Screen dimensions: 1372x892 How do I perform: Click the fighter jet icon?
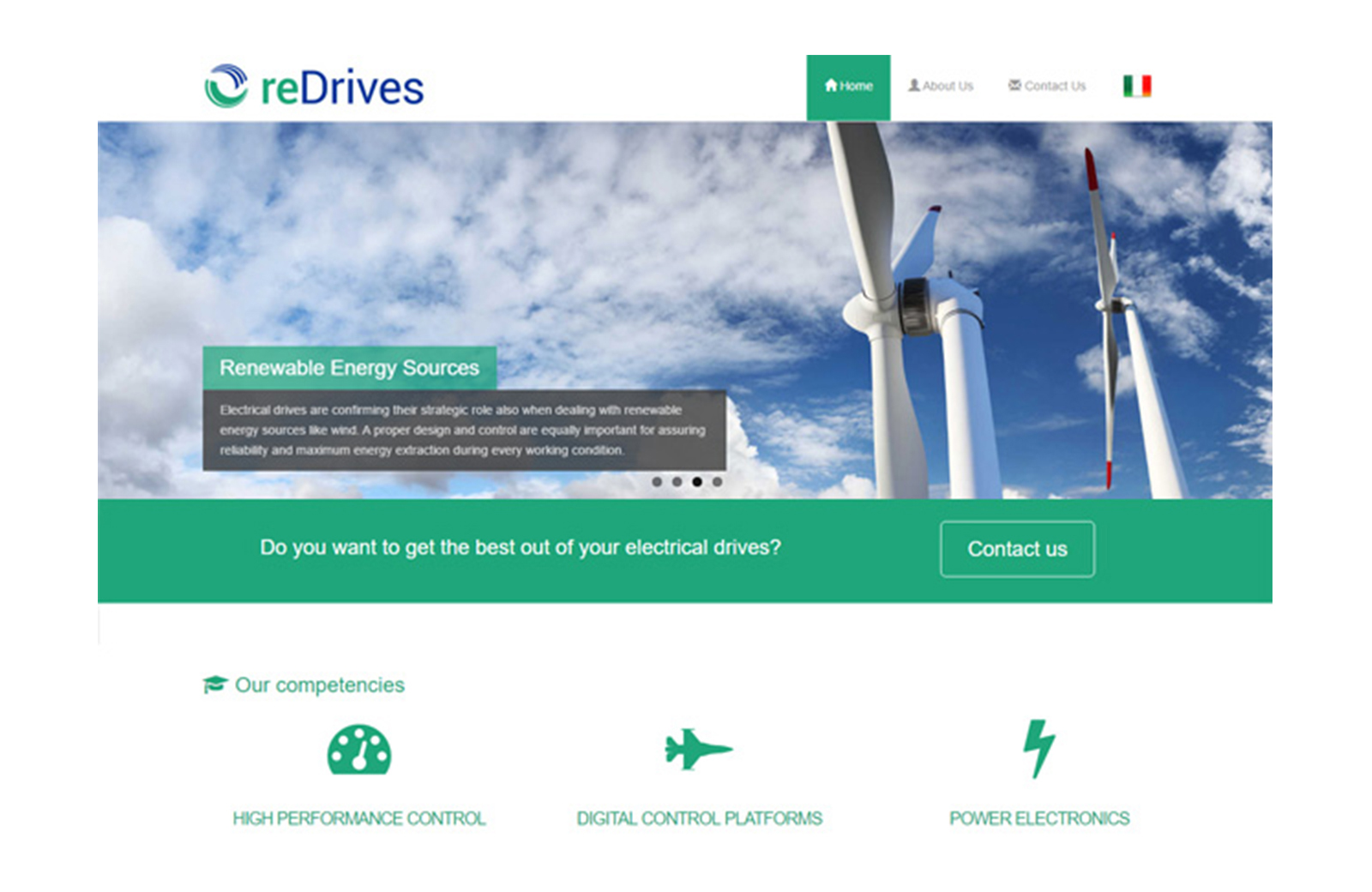[x=699, y=749]
